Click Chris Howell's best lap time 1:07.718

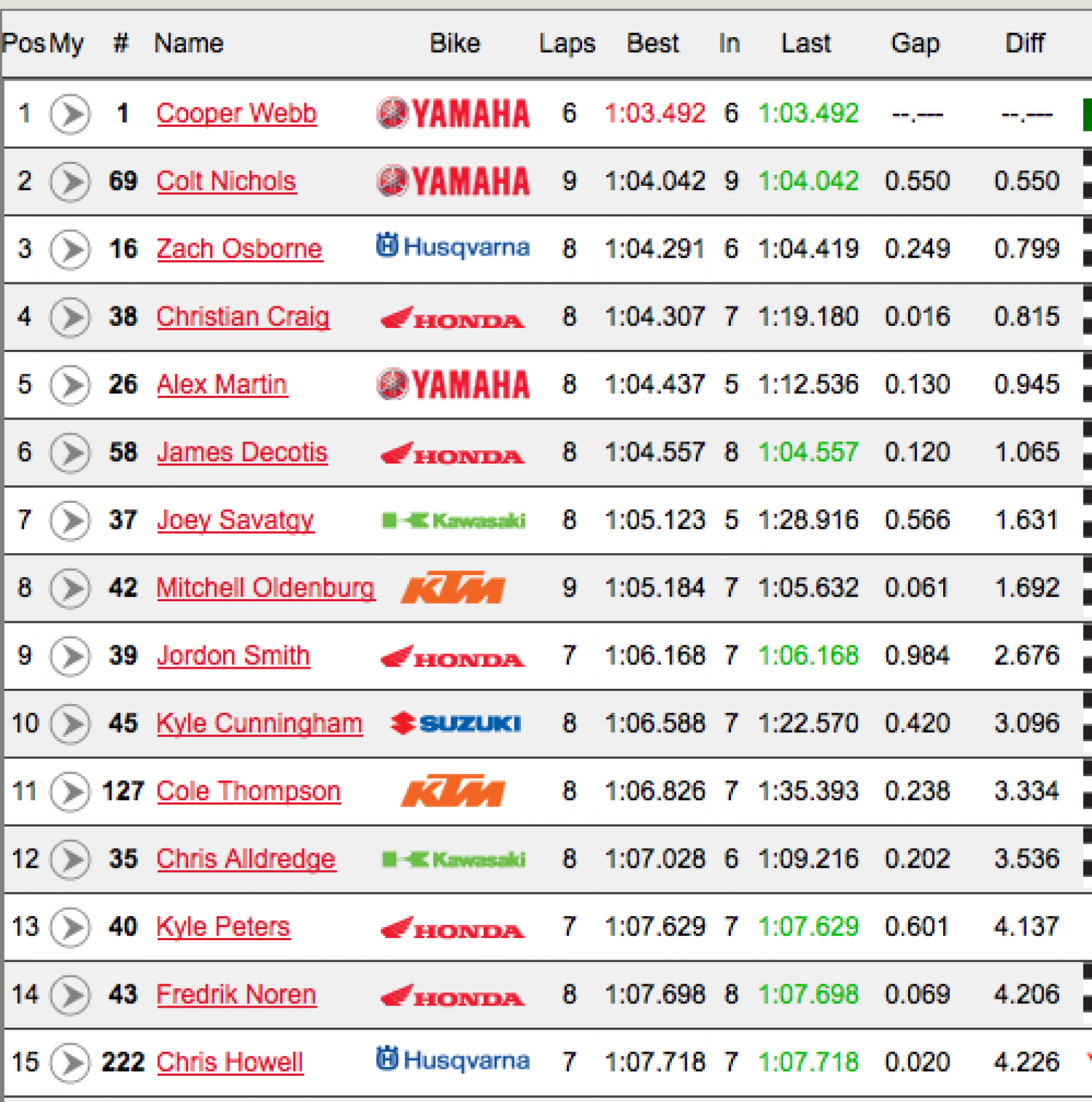click(655, 1062)
